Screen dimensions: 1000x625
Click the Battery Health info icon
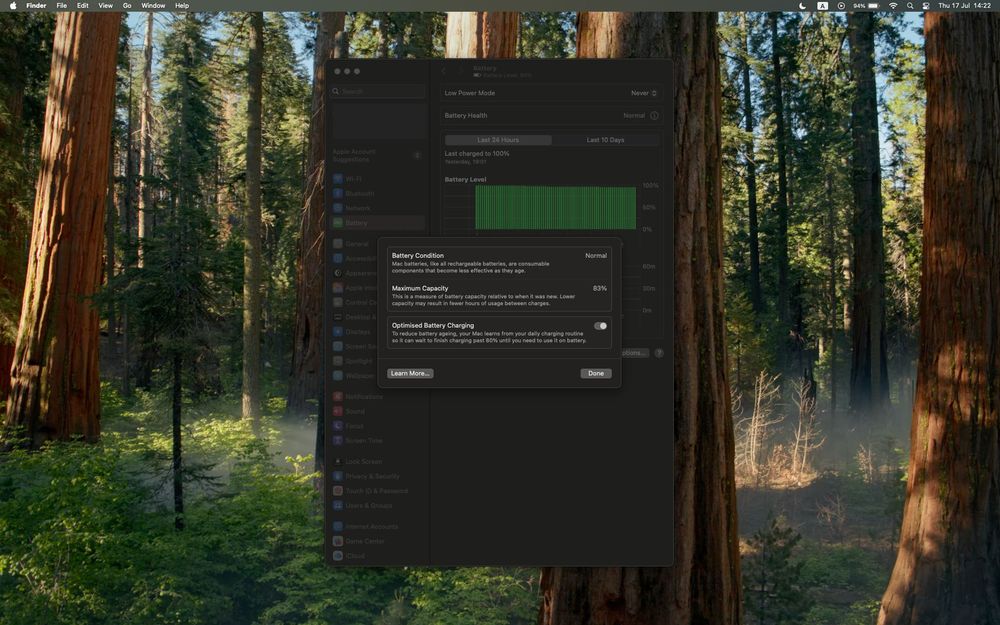point(654,116)
